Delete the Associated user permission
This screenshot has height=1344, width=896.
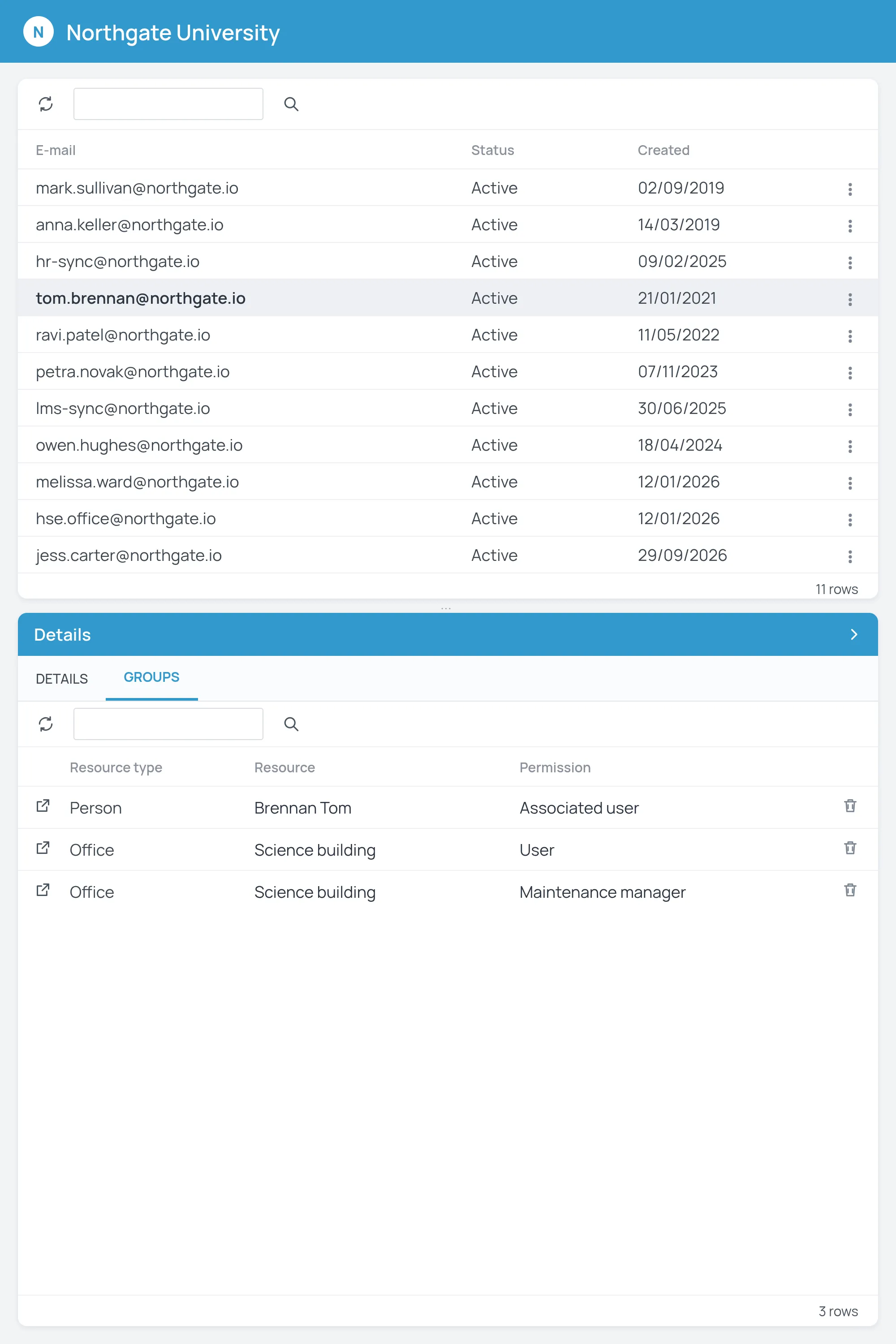click(x=850, y=806)
